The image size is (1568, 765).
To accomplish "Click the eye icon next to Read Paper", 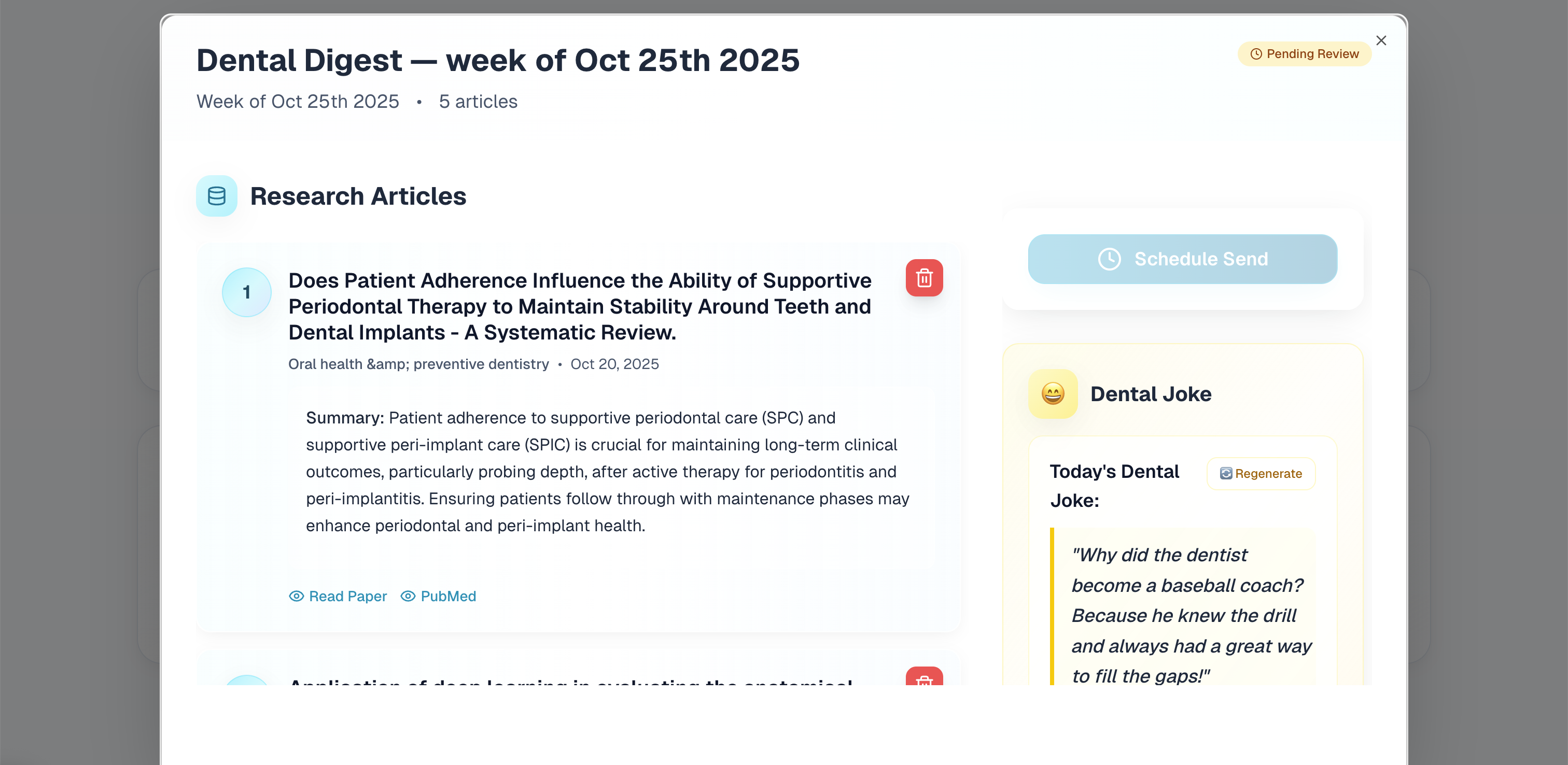I will coord(296,597).
